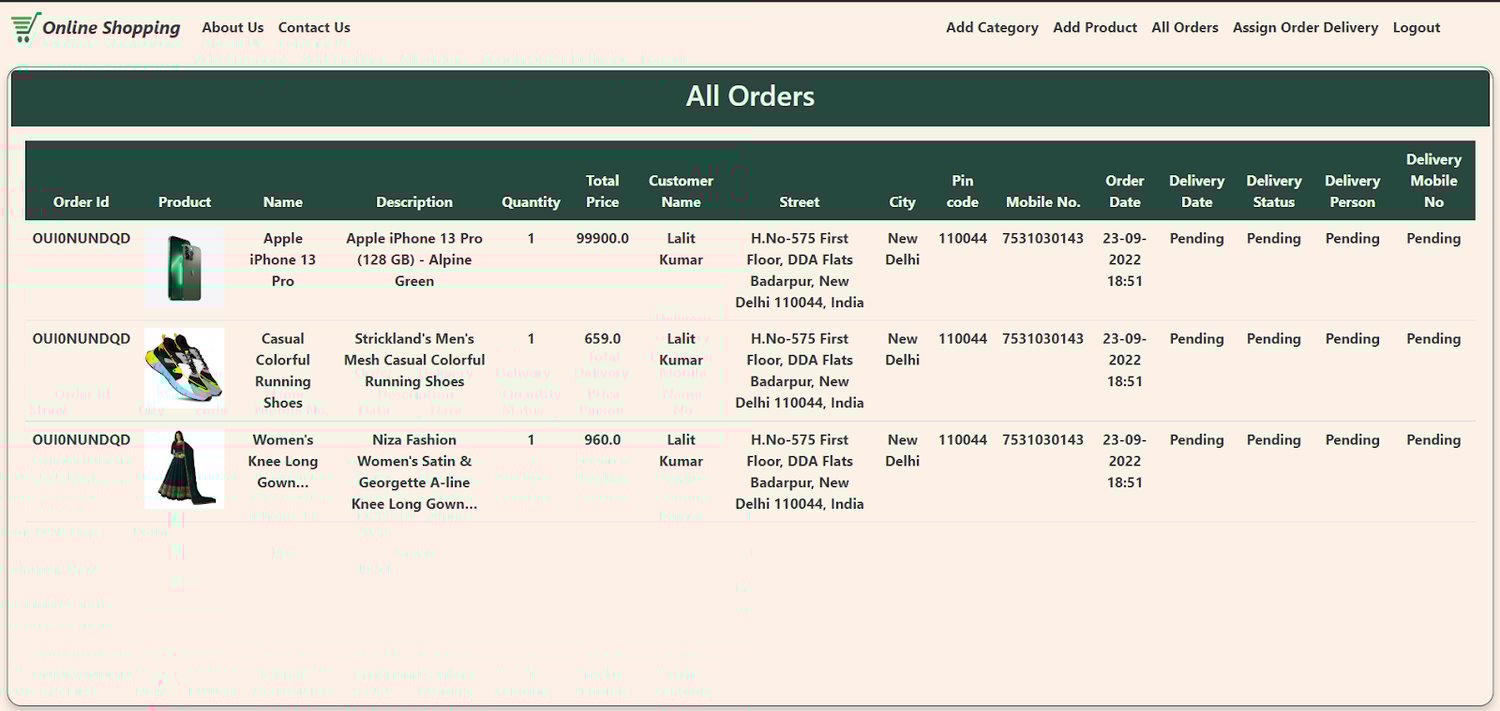The image size is (1500, 711).
Task: Go to Assign Order Delivery
Action: click(x=1305, y=27)
